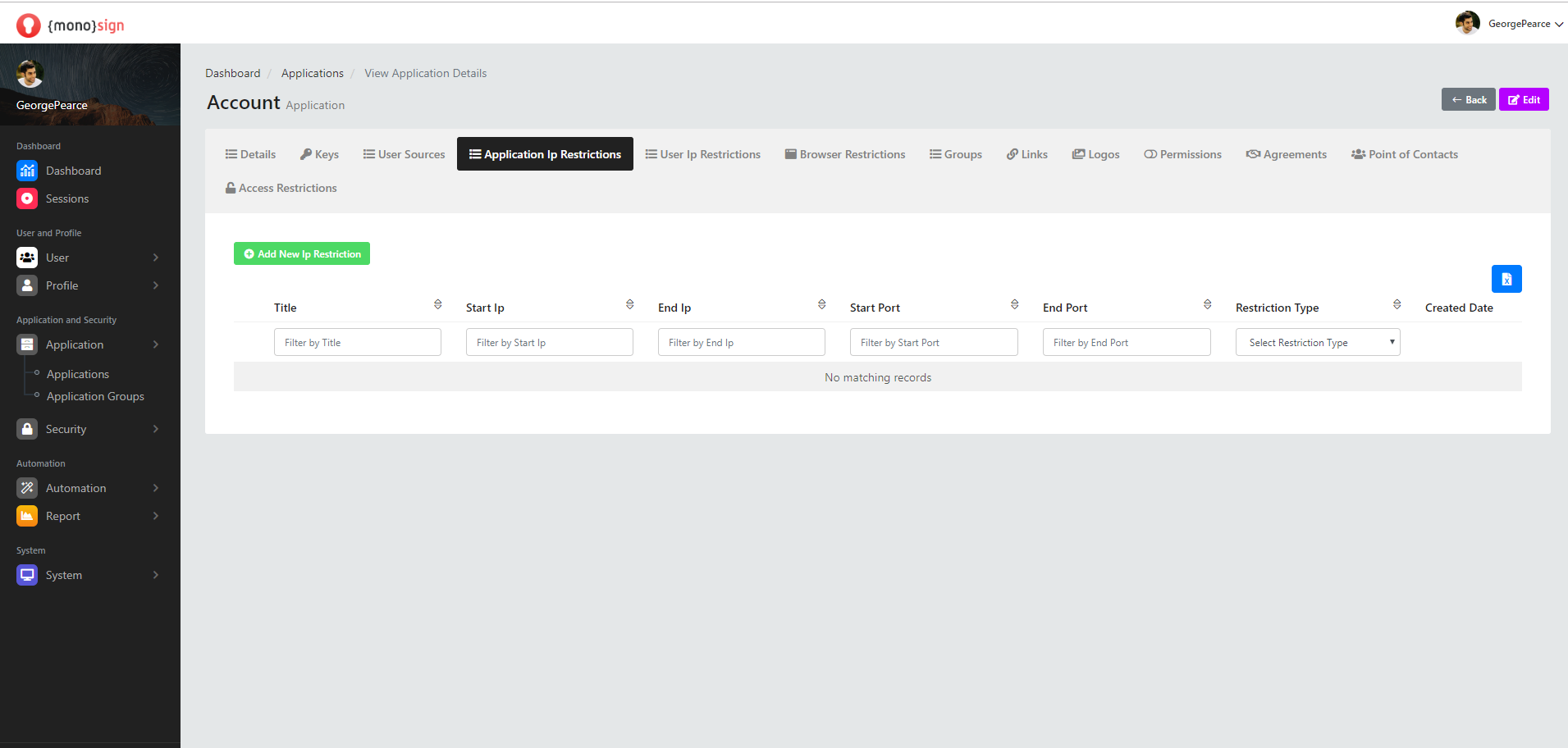Go to Applications breadcrumb link
Image resolution: width=1568 pixels, height=748 pixels.
313,73
